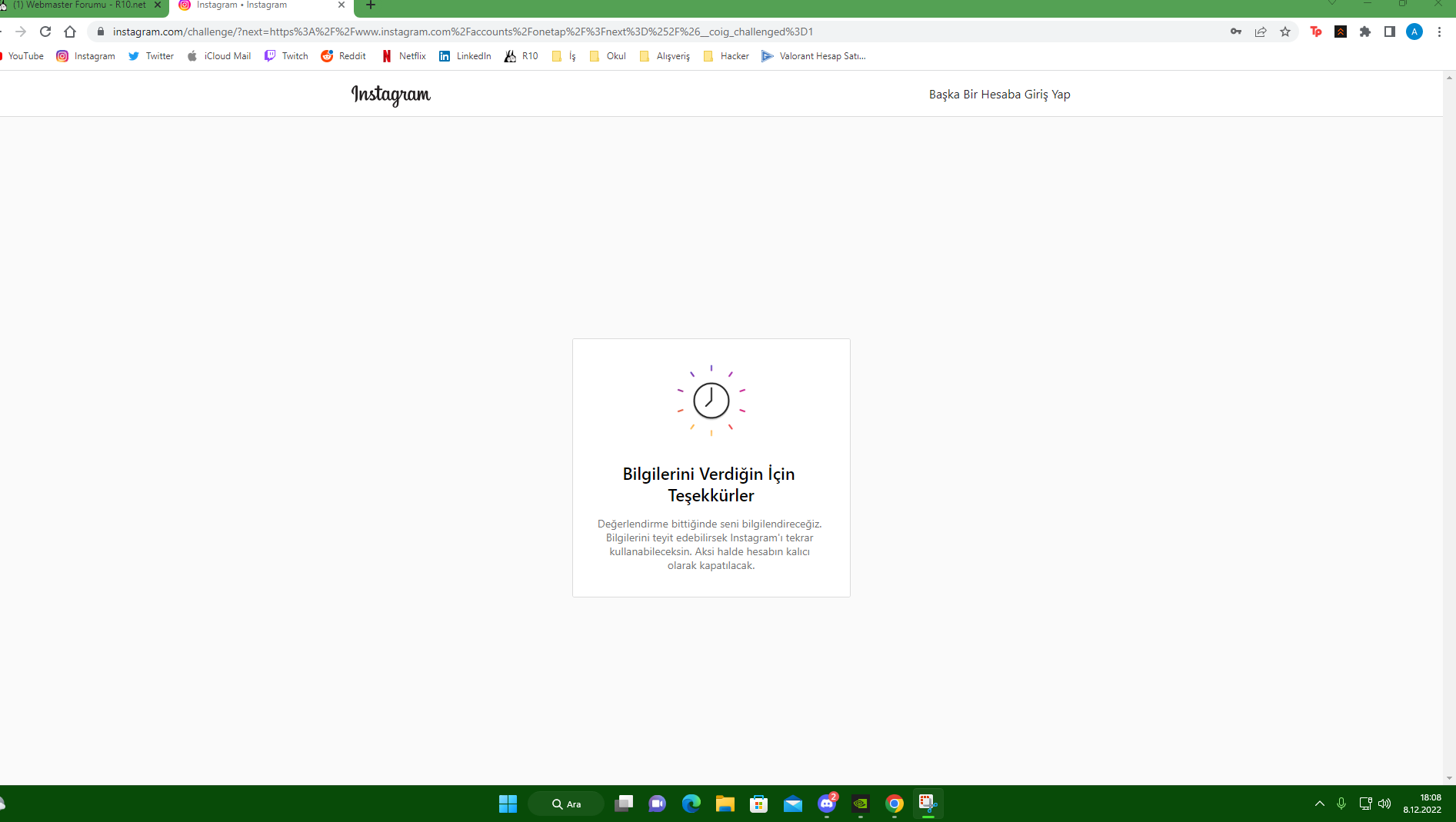Open the YouTube bookmark
Image resolution: width=1456 pixels, height=822 pixels.
pos(22,56)
